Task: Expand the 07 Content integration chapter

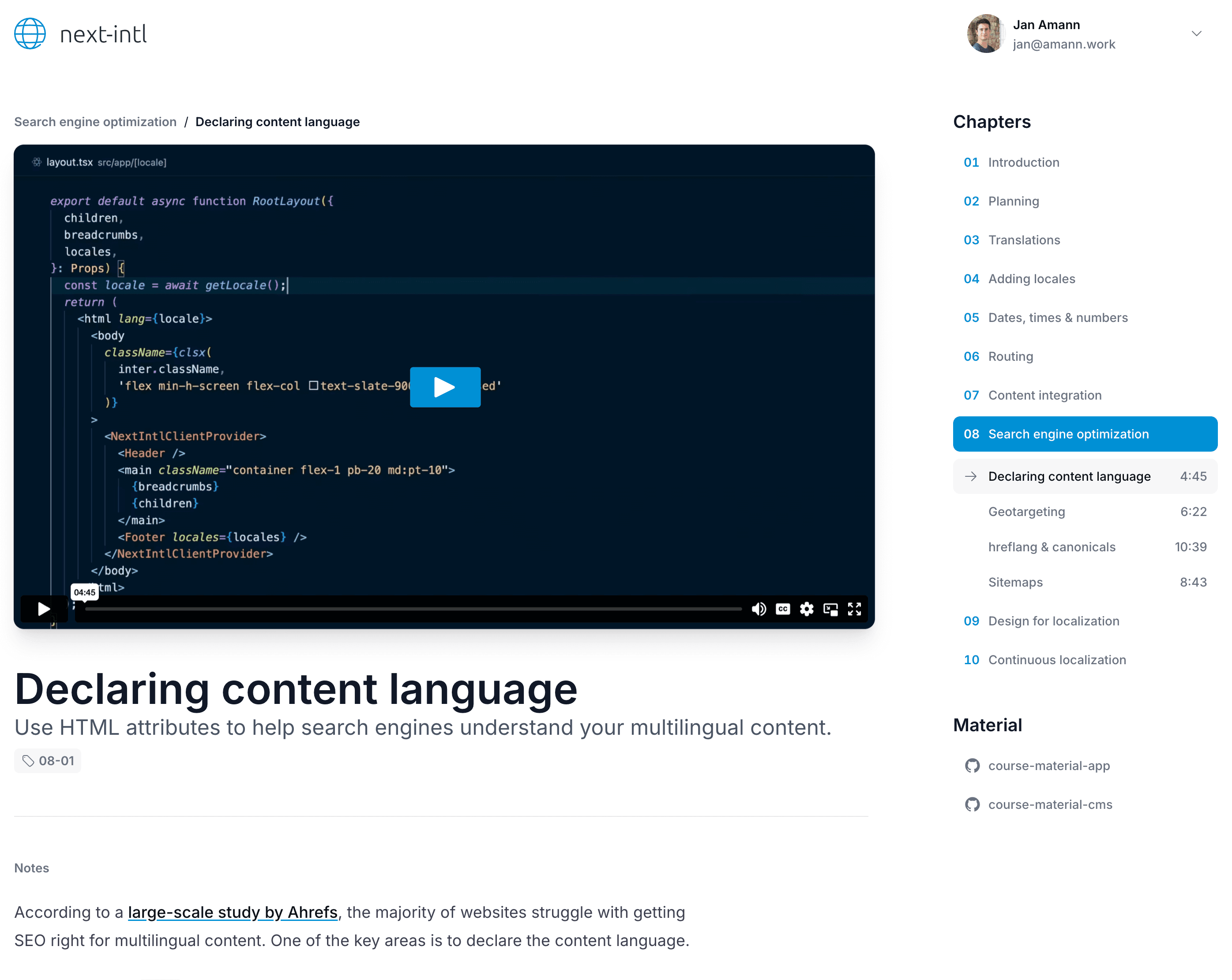Action: pyautogui.click(x=1044, y=395)
